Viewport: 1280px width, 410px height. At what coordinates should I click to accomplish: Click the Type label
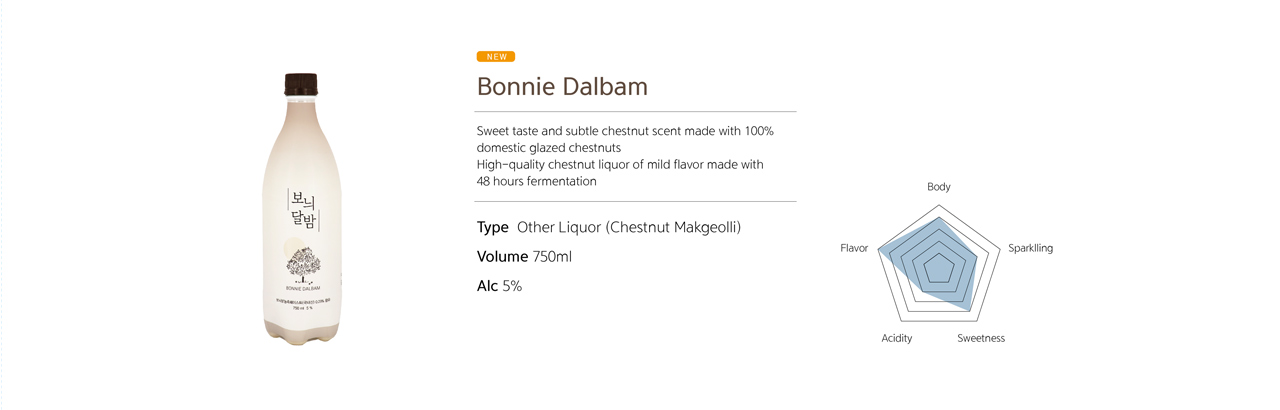tap(493, 228)
